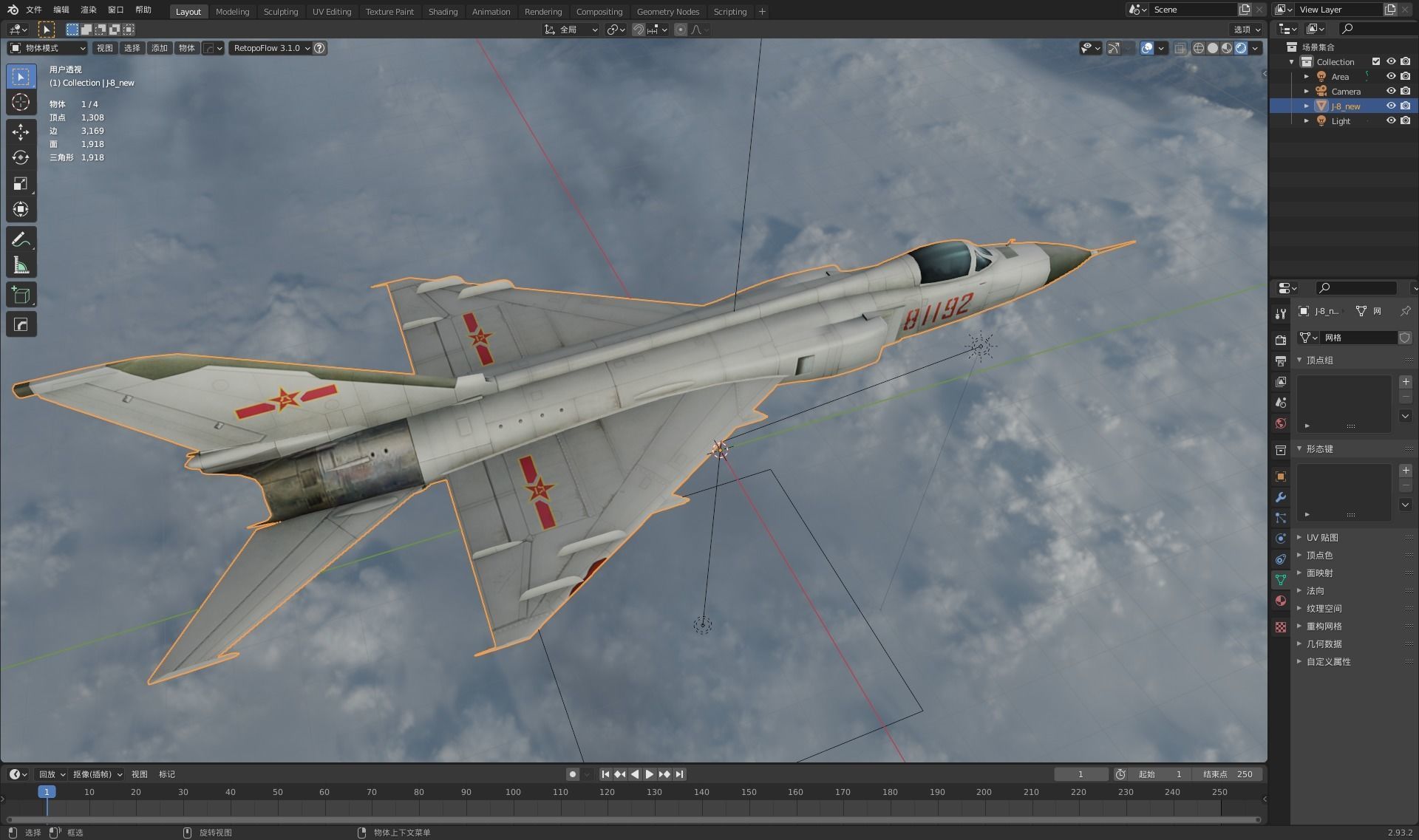The image size is (1419, 840).
Task: Play the animation forward
Action: (650, 774)
